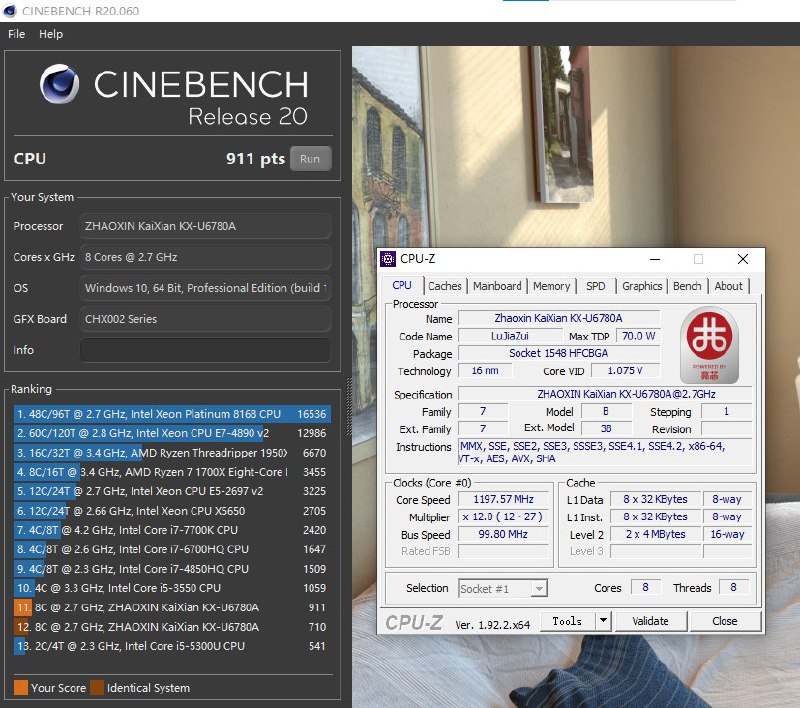Select ranking entry Intel Core i5-3550 CPU
Viewport: 800px width, 708px height.
(x=172, y=588)
